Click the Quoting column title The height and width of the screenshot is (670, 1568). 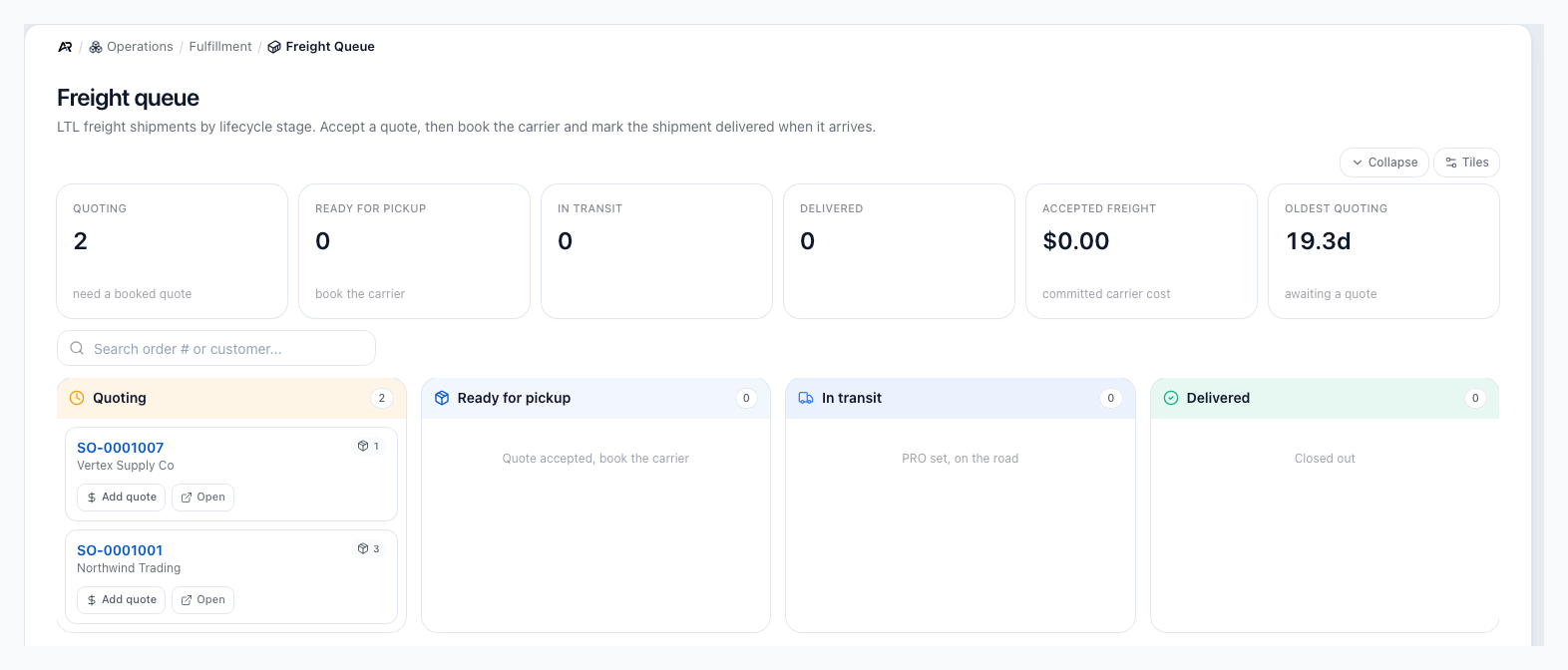[120, 398]
